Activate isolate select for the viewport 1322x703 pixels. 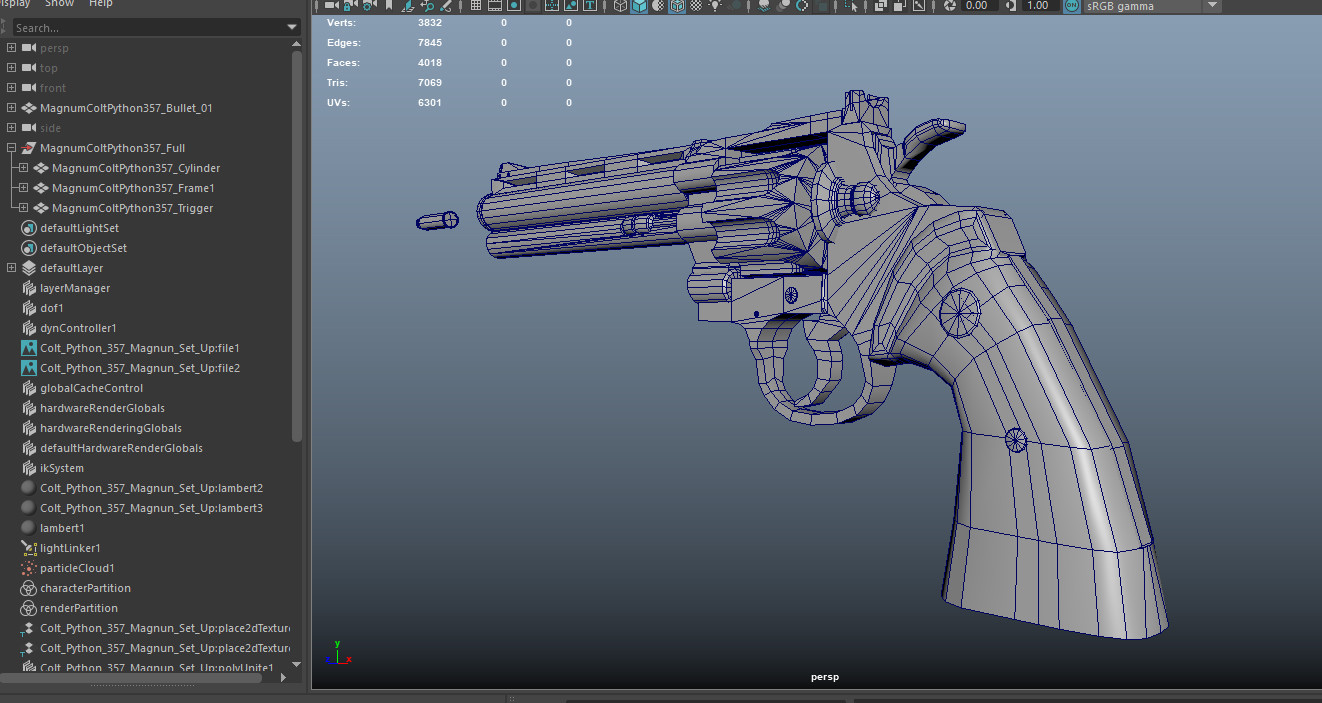tap(849, 6)
